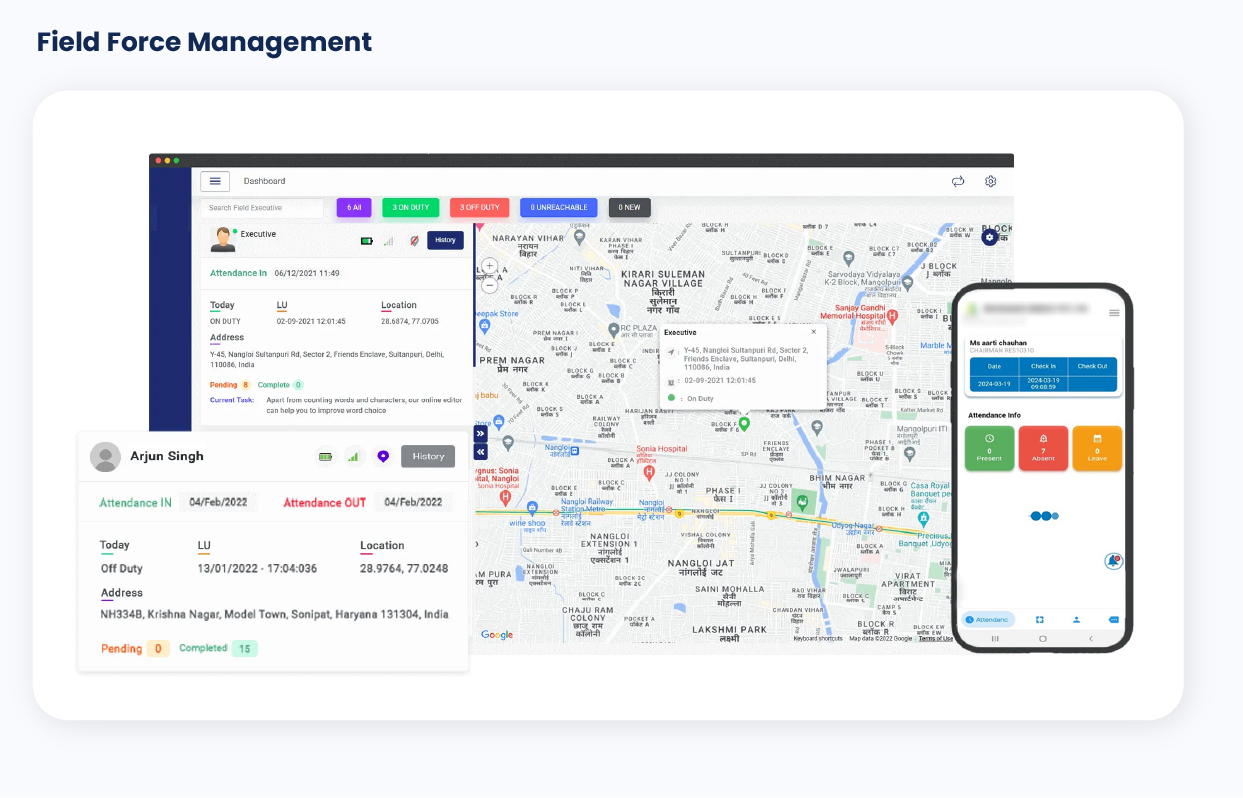Viewport: 1243px width, 798px height.
Task: Open History for Arjun Singh
Action: coord(428,456)
